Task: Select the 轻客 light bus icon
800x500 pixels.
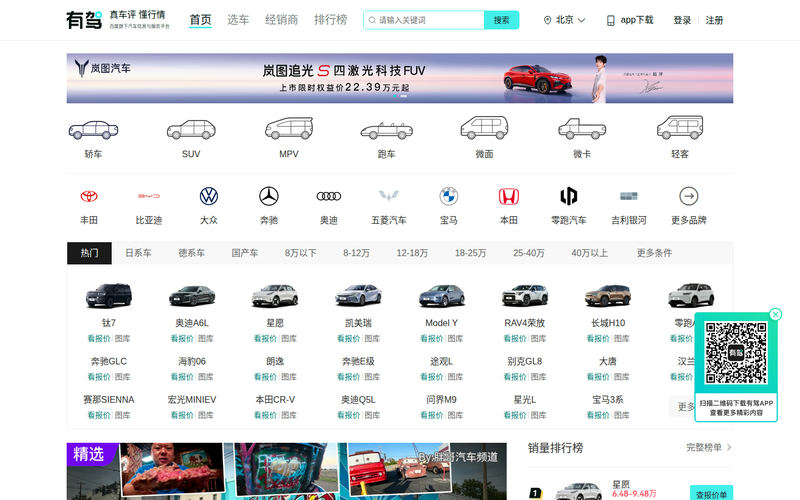Action: [x=680, y=128]
